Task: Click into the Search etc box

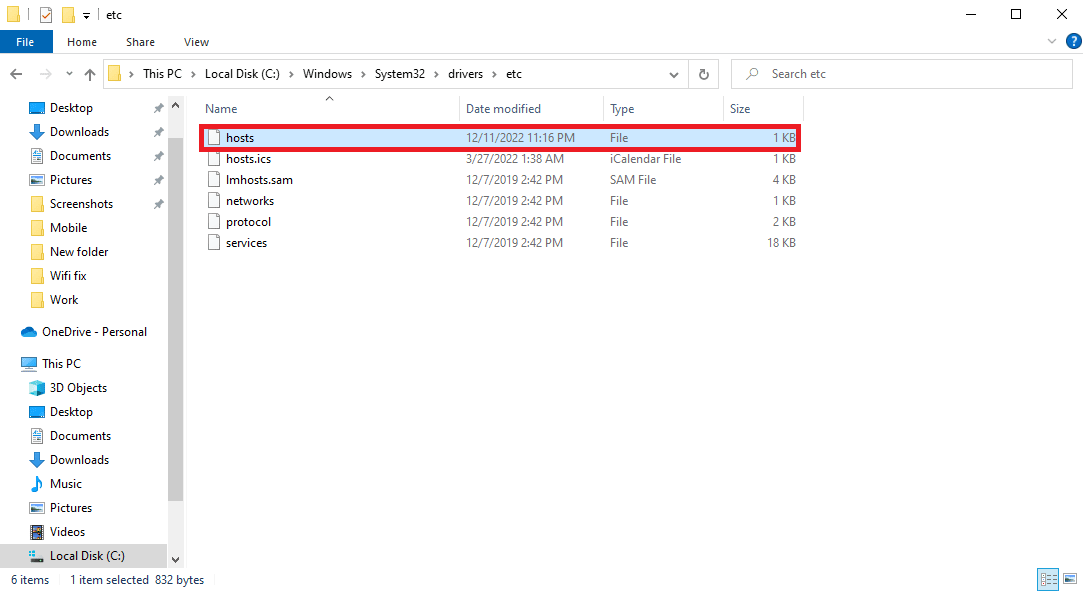Action: (x=901, y=74)
